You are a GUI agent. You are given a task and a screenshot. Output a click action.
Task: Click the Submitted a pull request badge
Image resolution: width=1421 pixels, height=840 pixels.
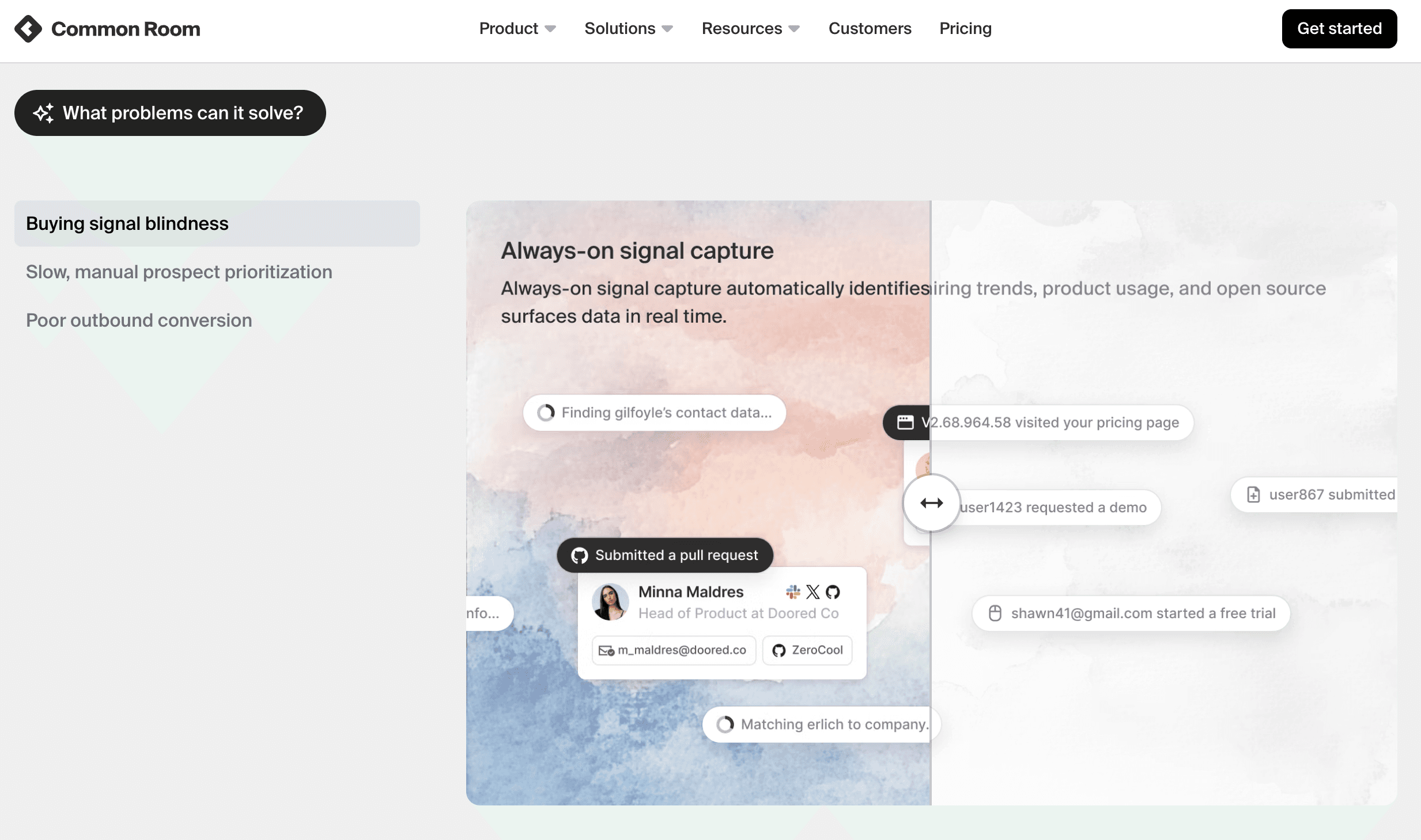tap(665, 555)
